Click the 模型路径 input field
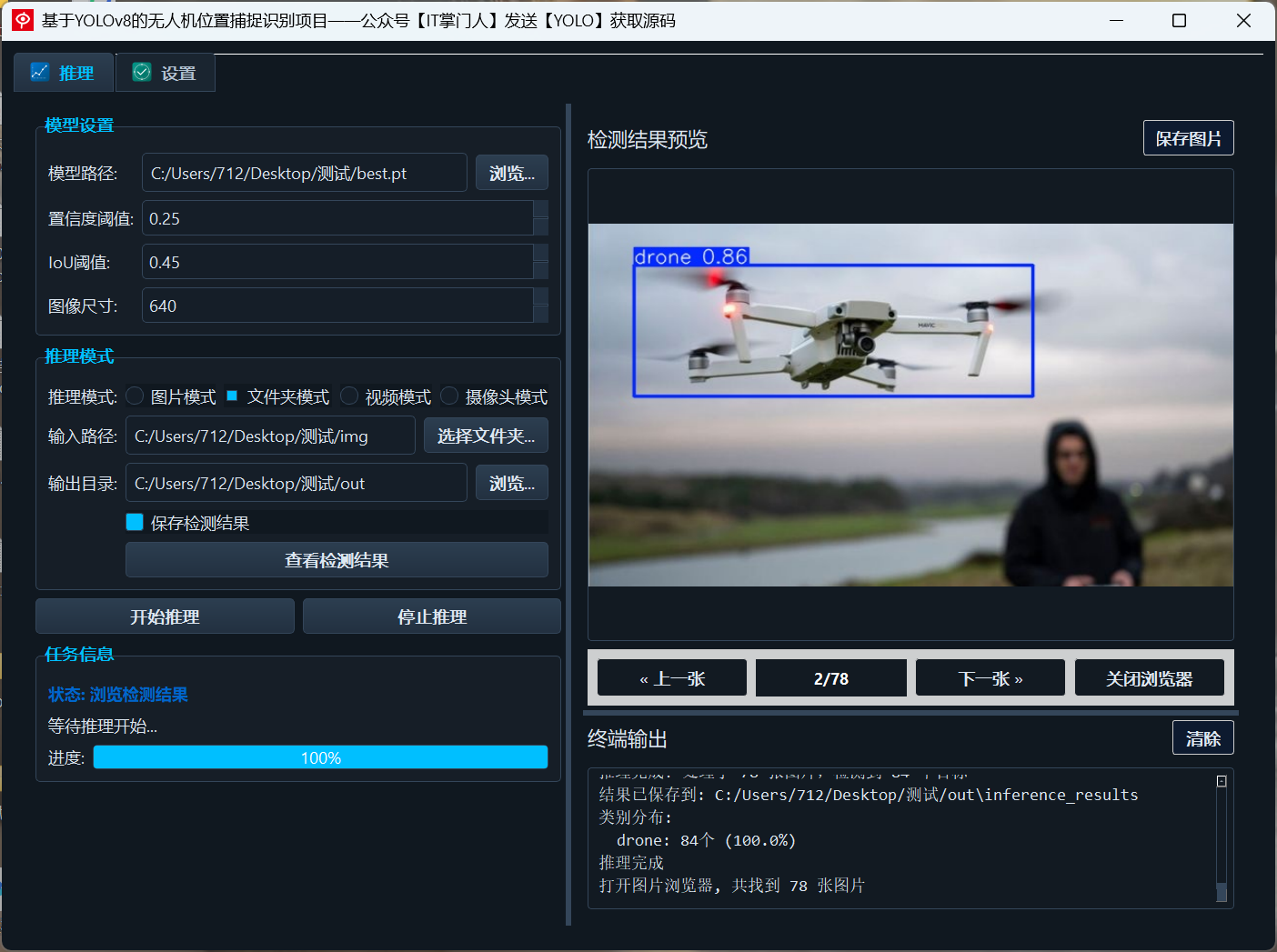The image size is (1277, 952). click(305, 173)
